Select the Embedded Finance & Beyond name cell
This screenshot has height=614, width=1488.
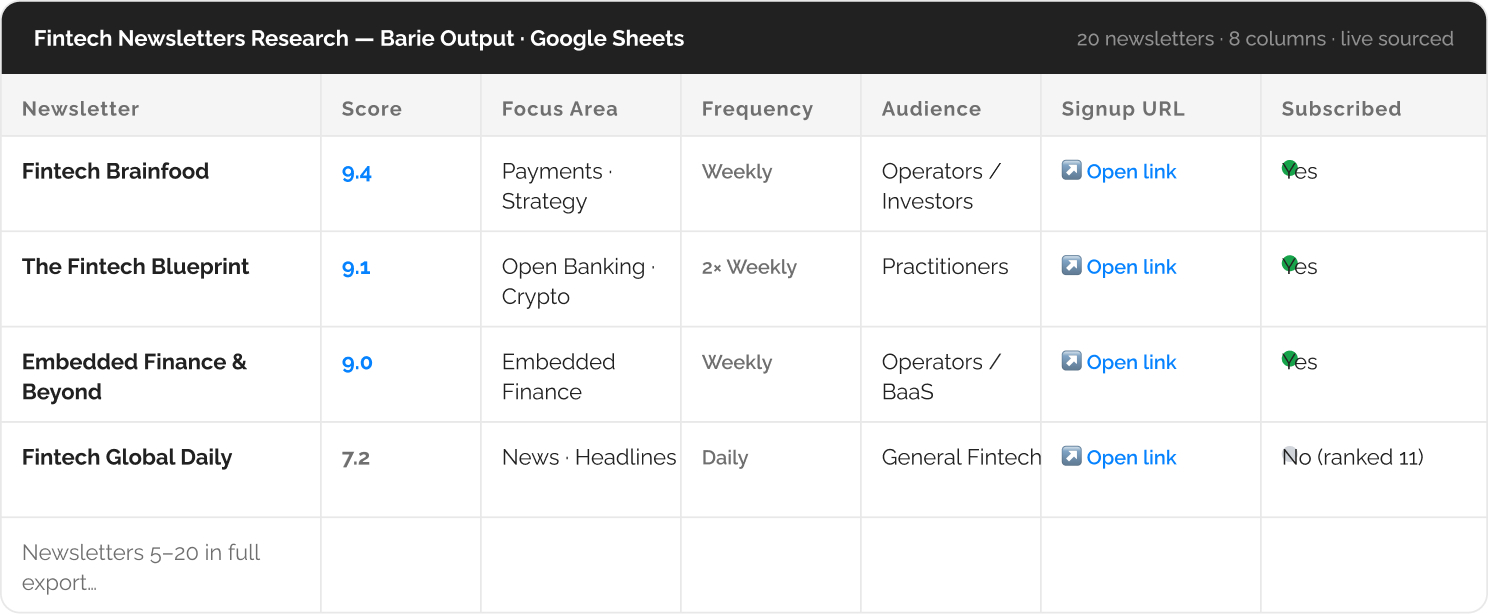134,377
